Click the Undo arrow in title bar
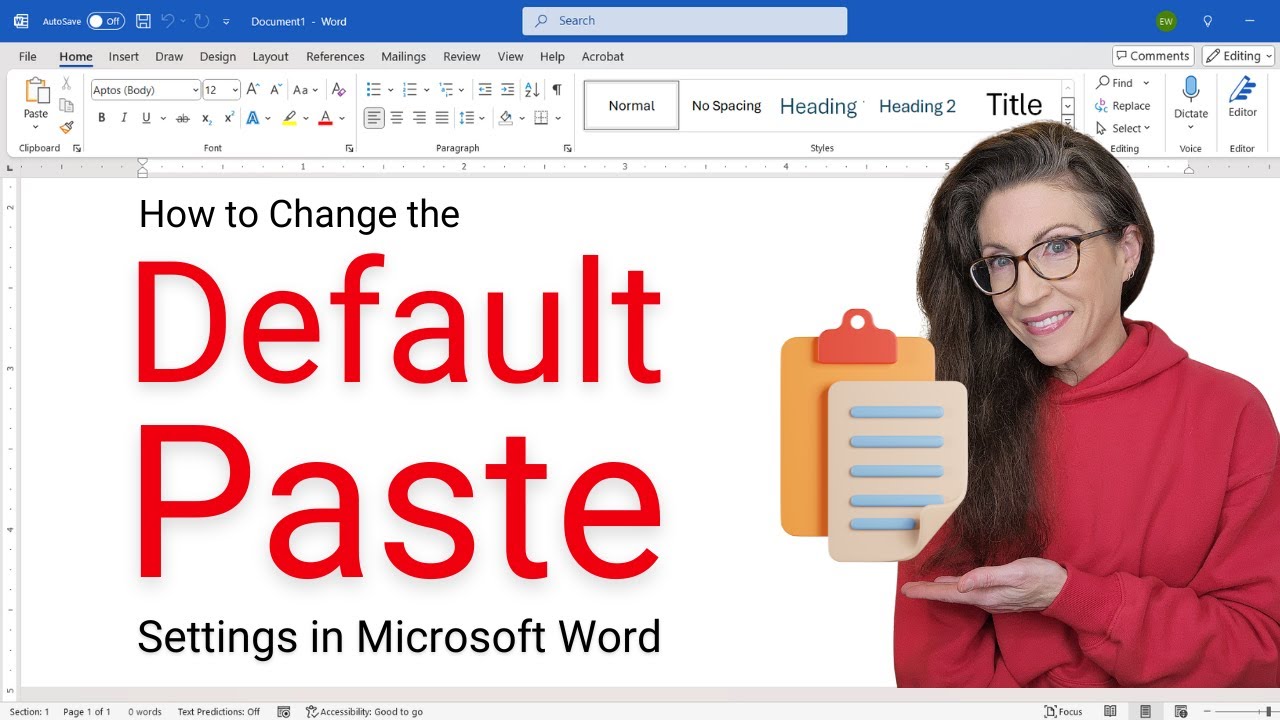The height and width of the screenshot is (720, 1280). (x=167, y=21)
